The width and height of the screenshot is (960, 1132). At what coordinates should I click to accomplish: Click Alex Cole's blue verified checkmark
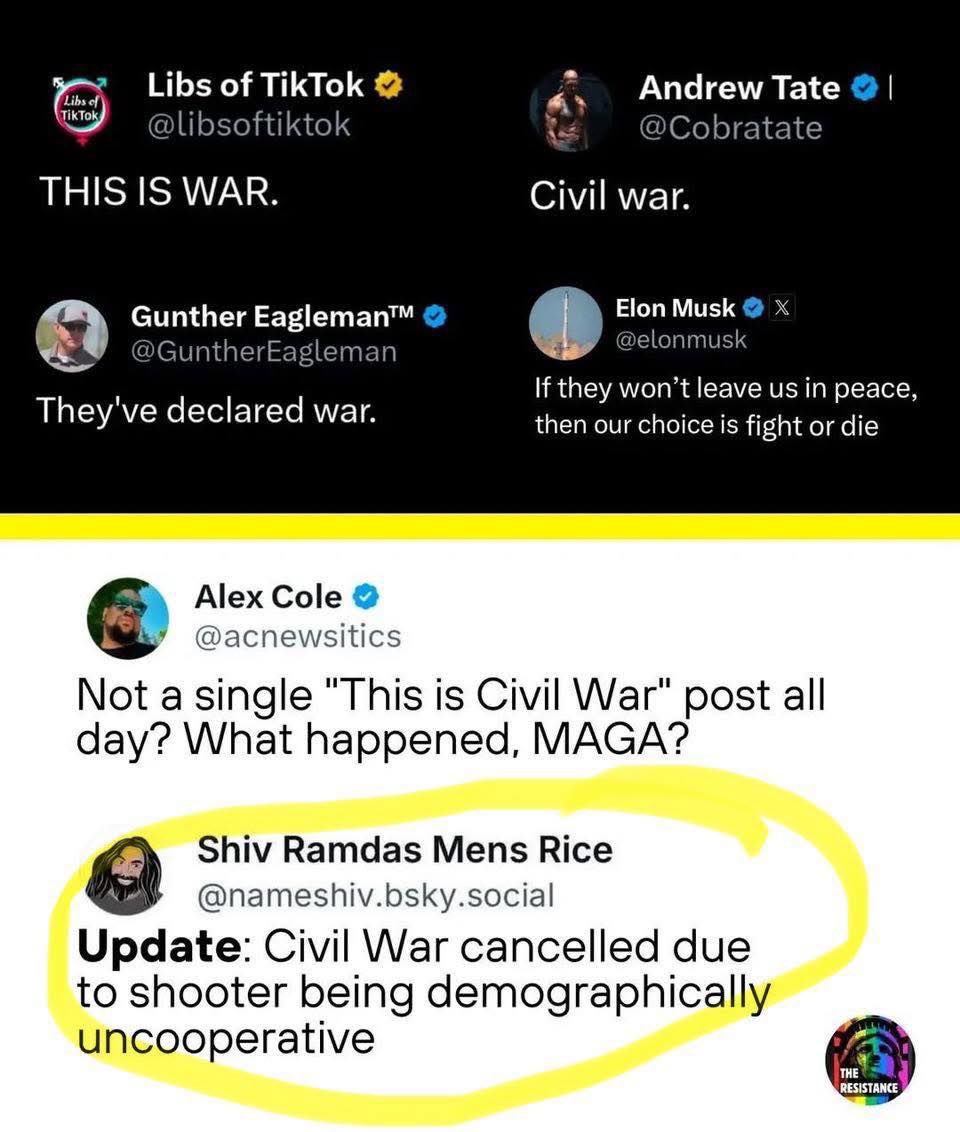pyautogui.click(x=366, y=597)
